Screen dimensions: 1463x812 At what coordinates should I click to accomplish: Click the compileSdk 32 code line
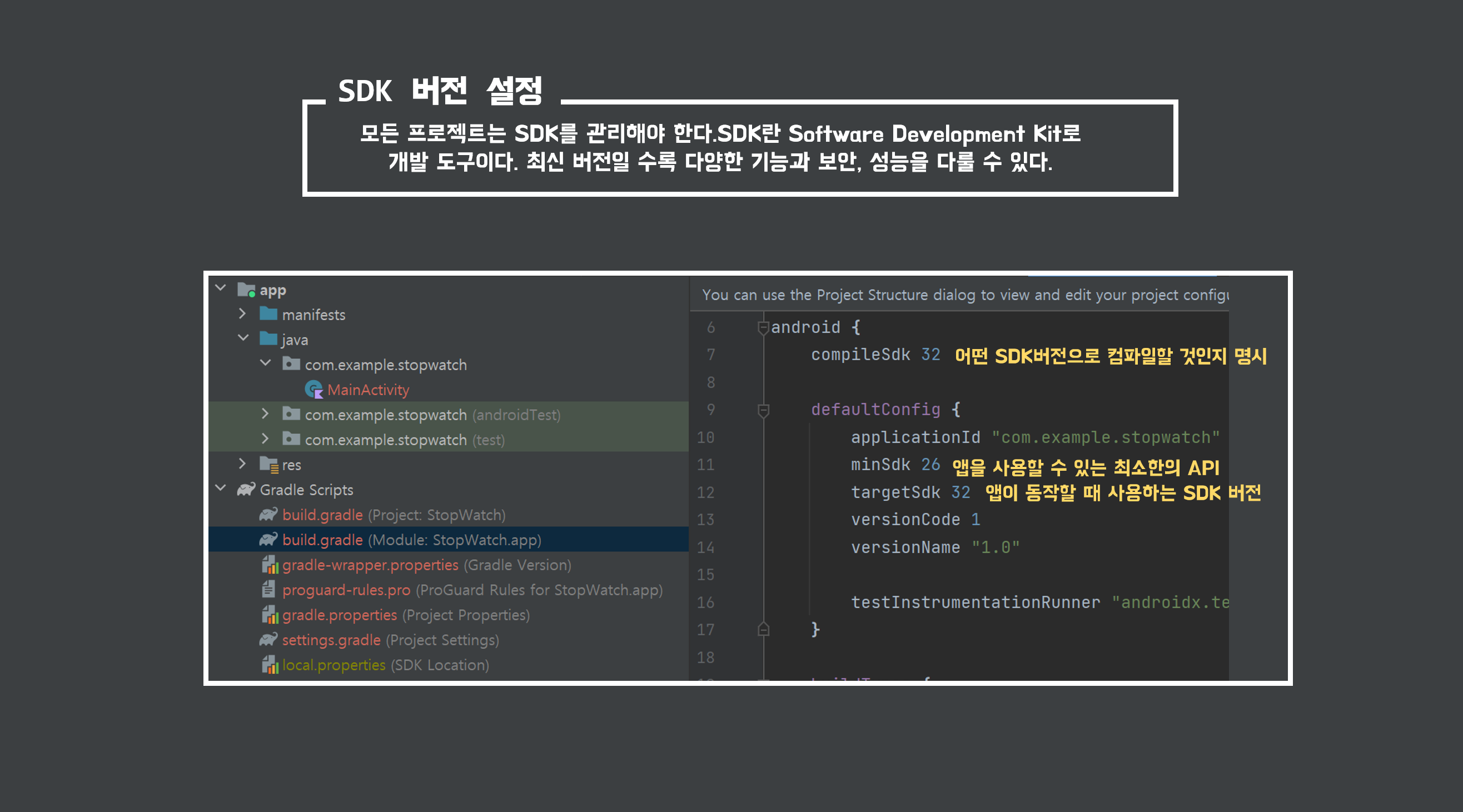coord(874,355)
